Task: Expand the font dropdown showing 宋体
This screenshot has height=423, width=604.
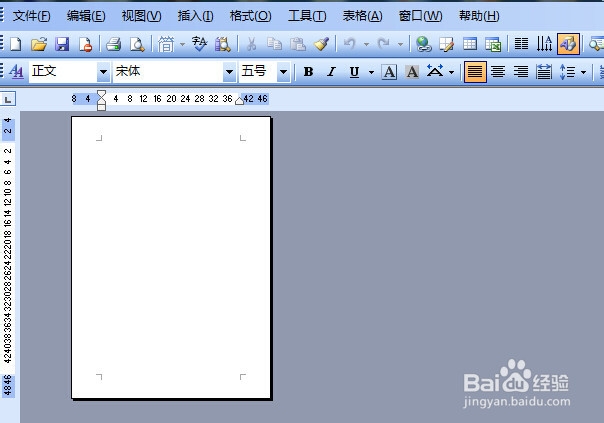Action: [x=229, y=72]
